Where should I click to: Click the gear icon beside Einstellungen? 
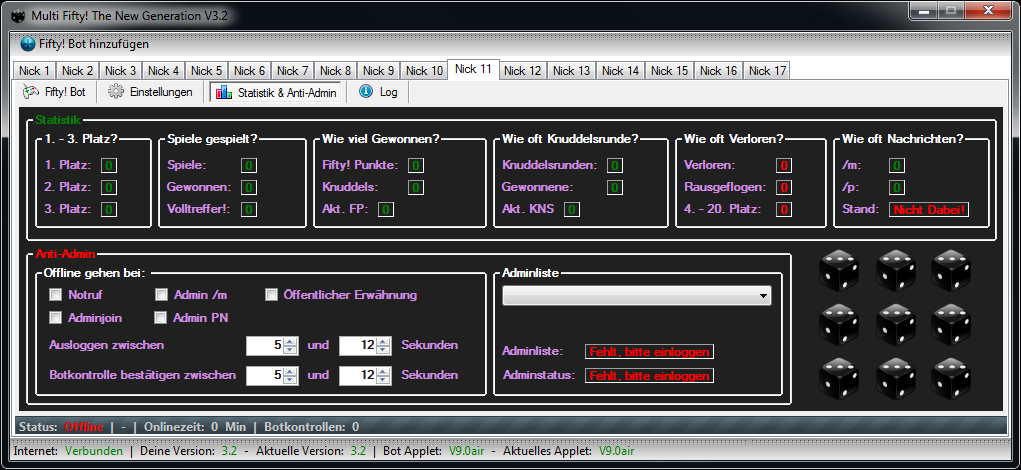[x=116, y=92]
